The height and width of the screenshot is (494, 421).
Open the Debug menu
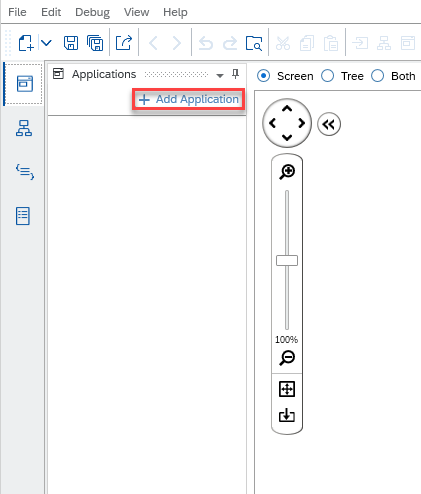pos(92,12)
